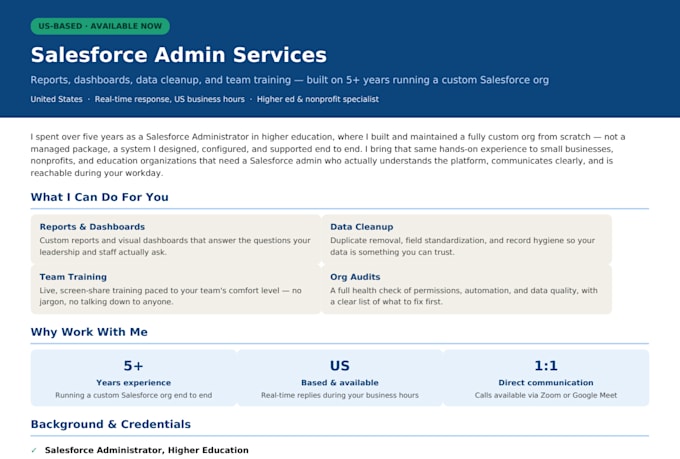Click 'United States' in the header
680x459 pixels.
tap(56, 99)
